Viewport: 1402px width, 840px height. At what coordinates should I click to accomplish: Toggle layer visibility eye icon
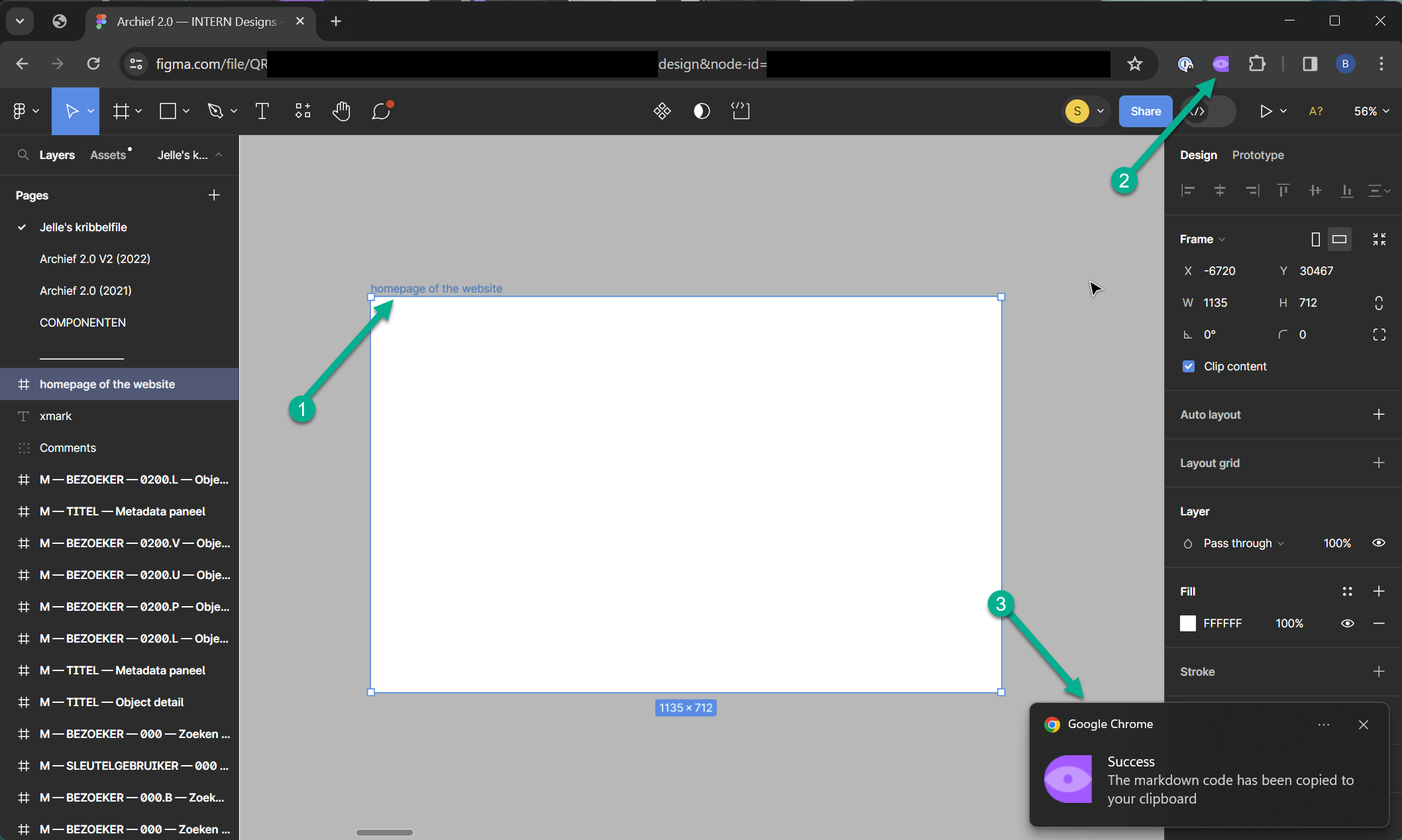(1380, 543)
